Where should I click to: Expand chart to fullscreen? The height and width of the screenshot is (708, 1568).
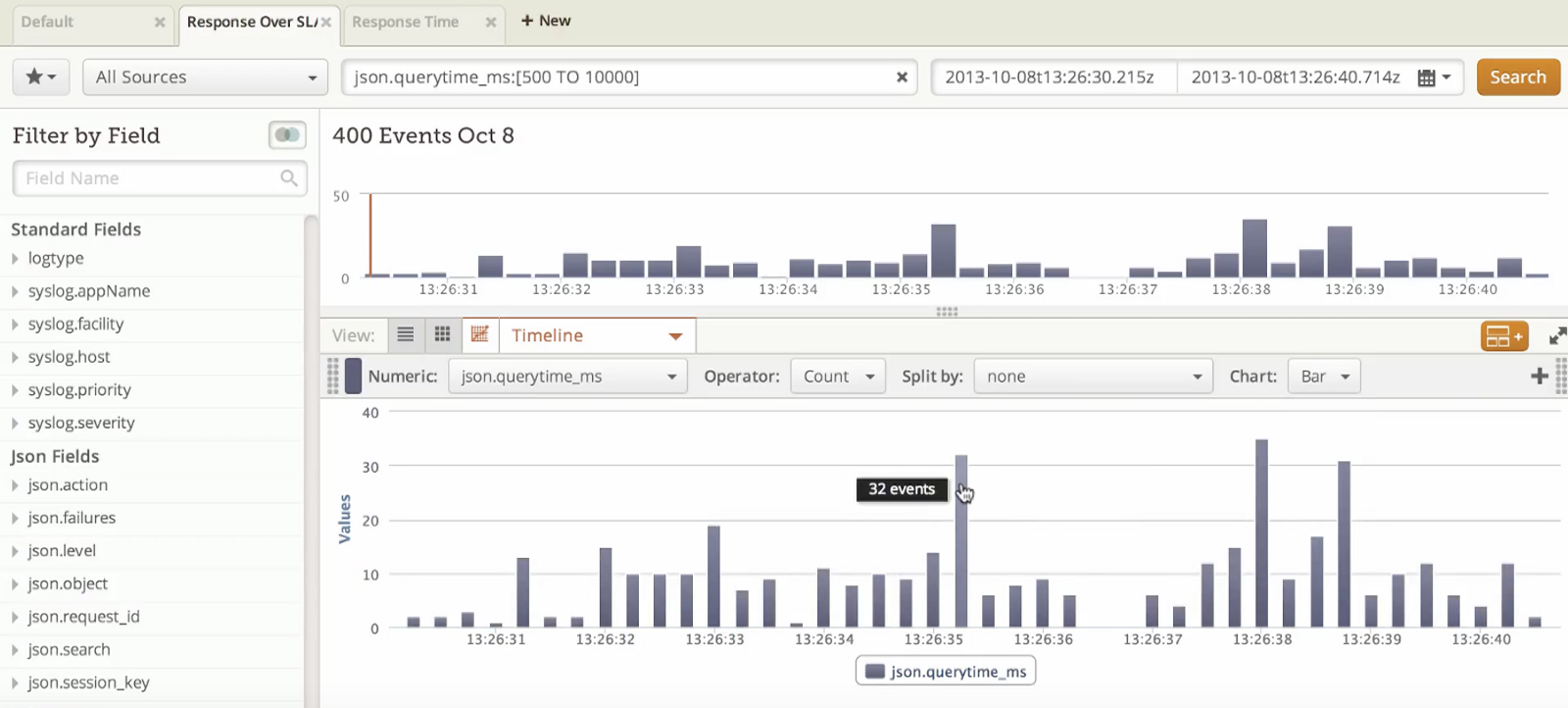click(x=1557, y=336)
